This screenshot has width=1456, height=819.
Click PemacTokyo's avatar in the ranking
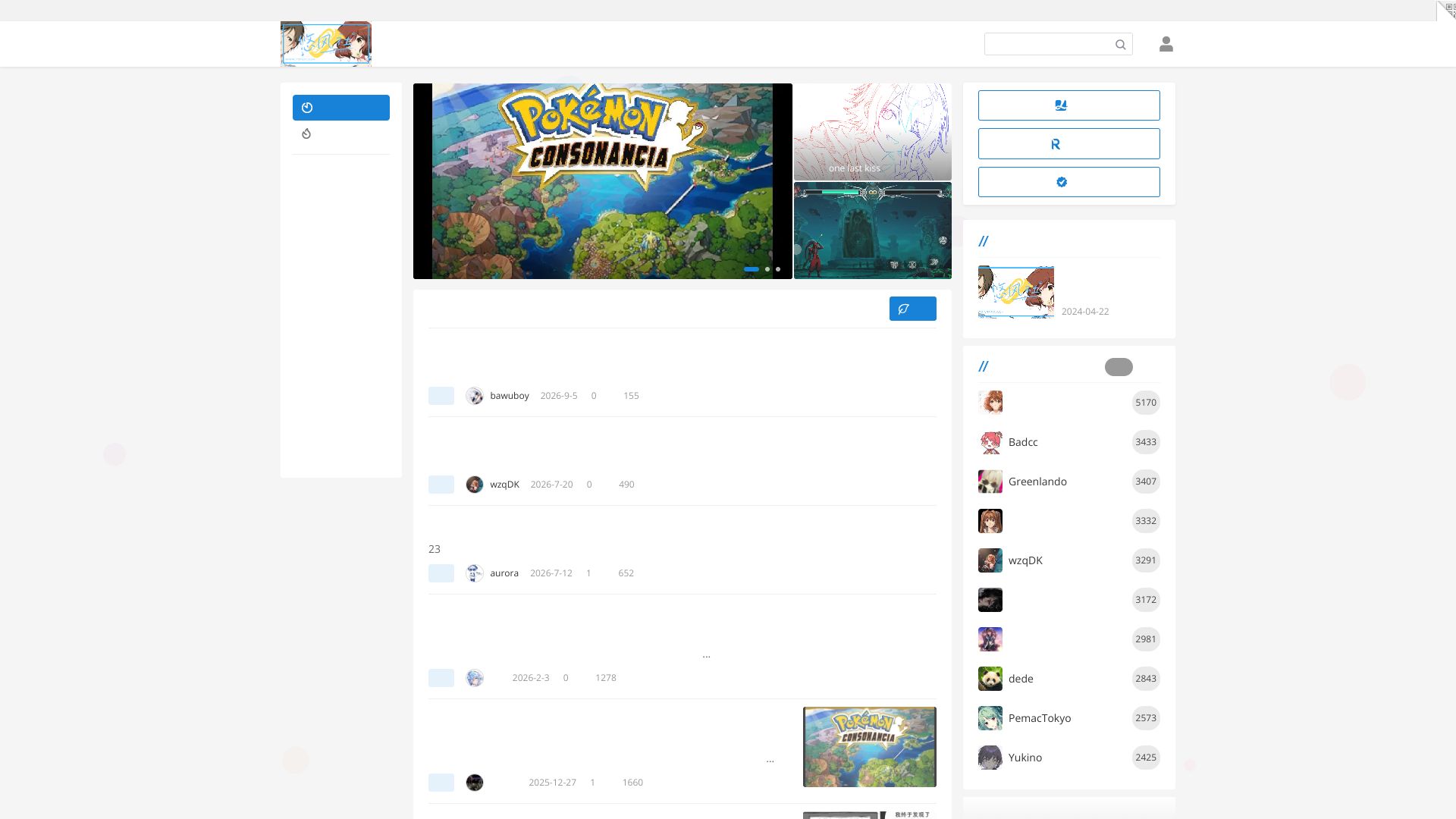pyautogui.click(x=990, y=718)
